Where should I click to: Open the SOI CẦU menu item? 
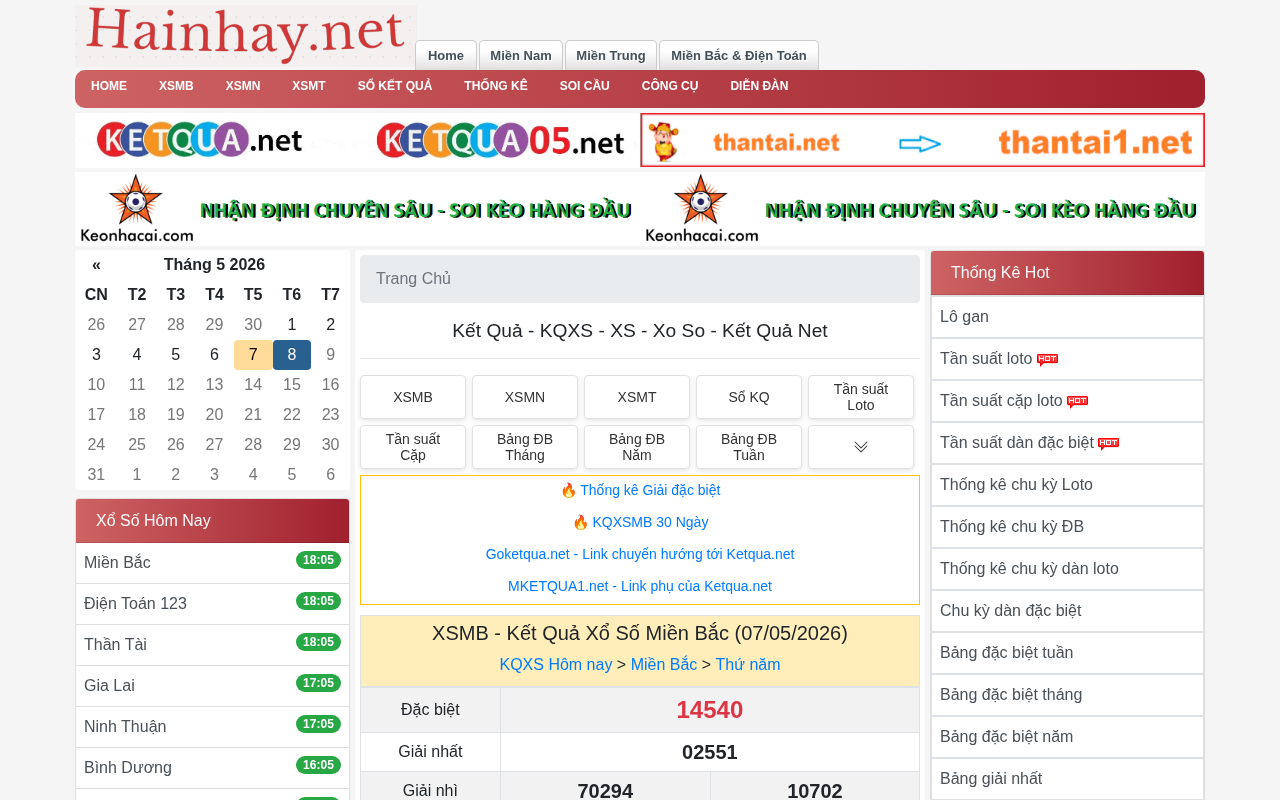tap(584, 86)
